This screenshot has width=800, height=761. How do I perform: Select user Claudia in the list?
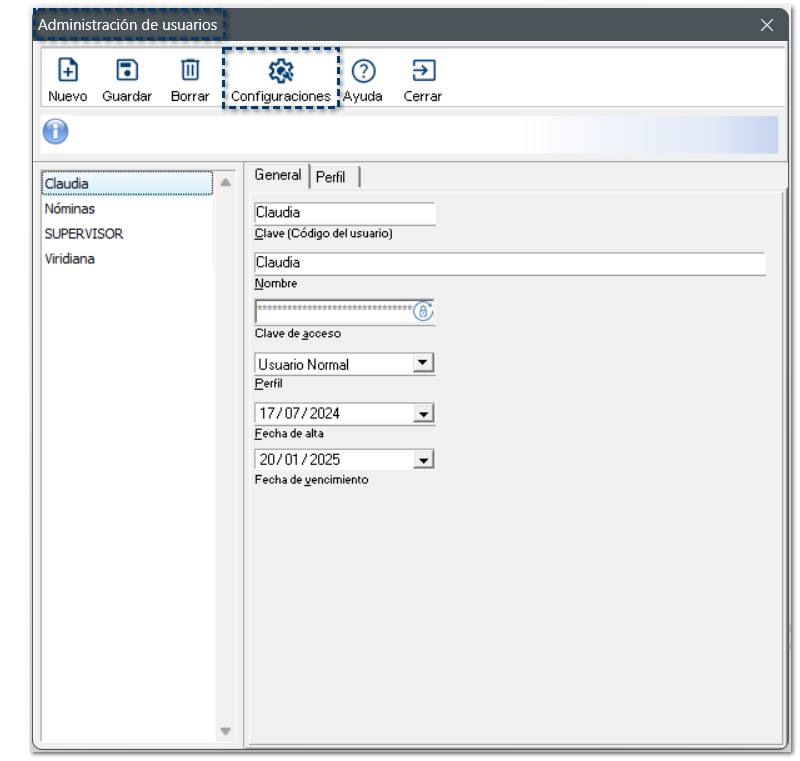tap(67, 184)
